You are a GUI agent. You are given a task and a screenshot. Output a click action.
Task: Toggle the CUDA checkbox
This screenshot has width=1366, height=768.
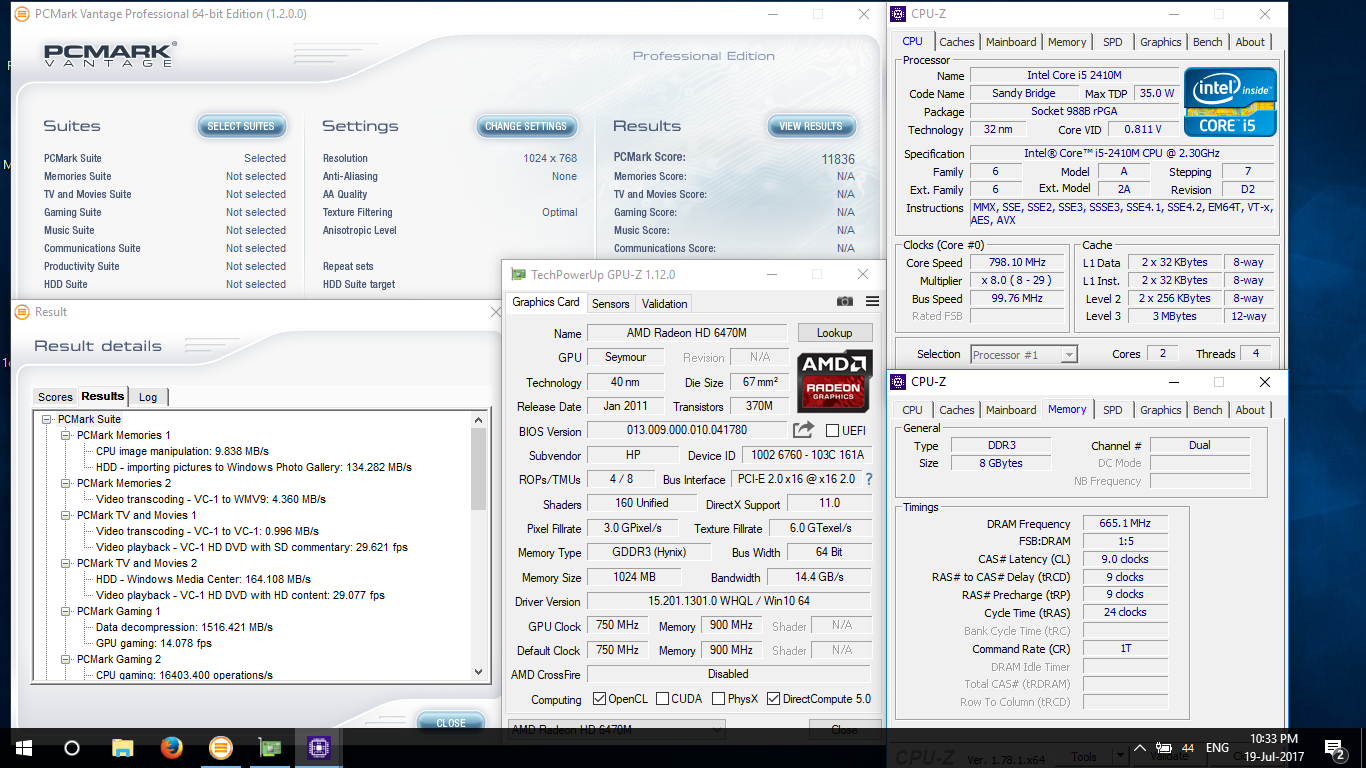click(x=662, y=699)
